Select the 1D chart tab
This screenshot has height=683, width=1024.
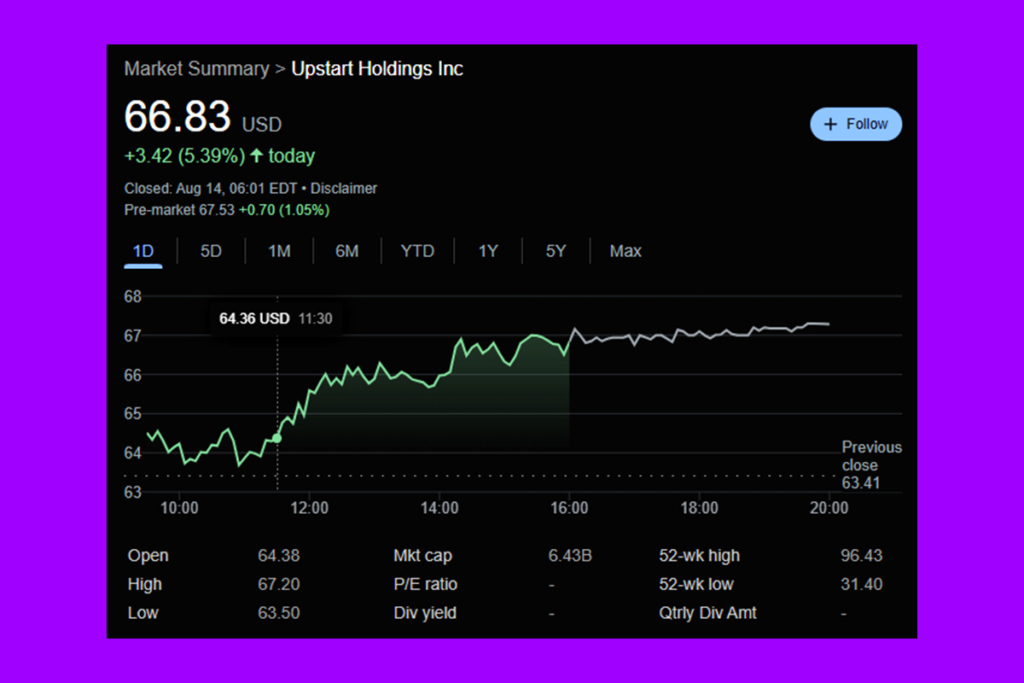[143, 251]
